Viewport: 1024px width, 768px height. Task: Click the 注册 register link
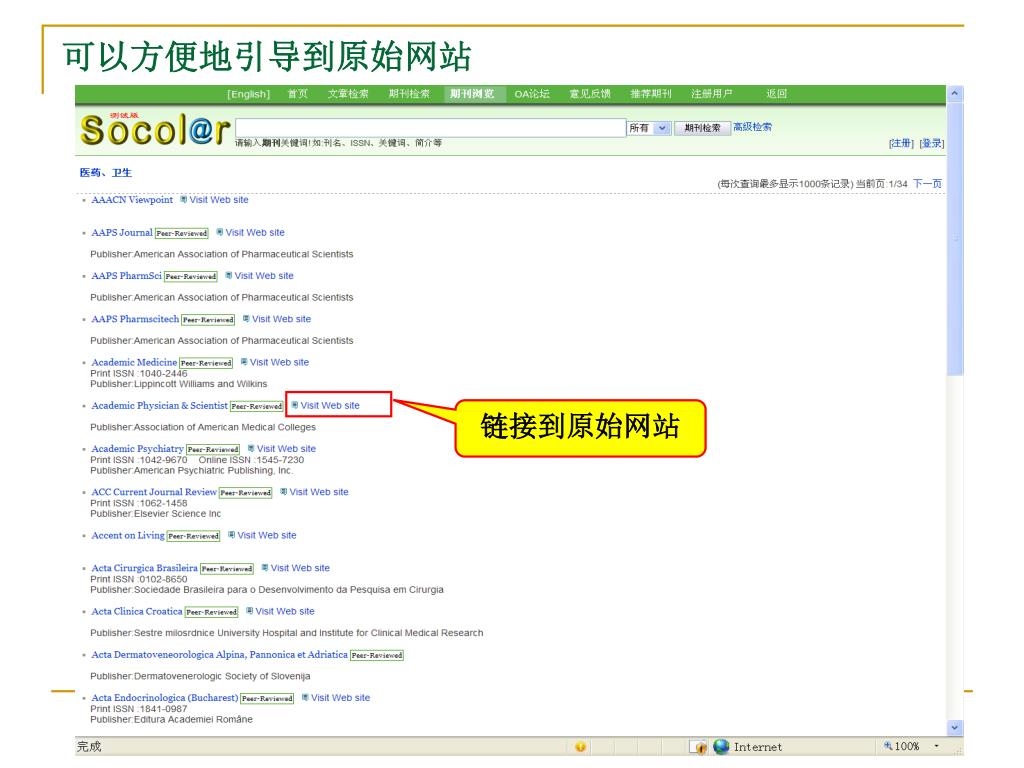coord(901,143)
